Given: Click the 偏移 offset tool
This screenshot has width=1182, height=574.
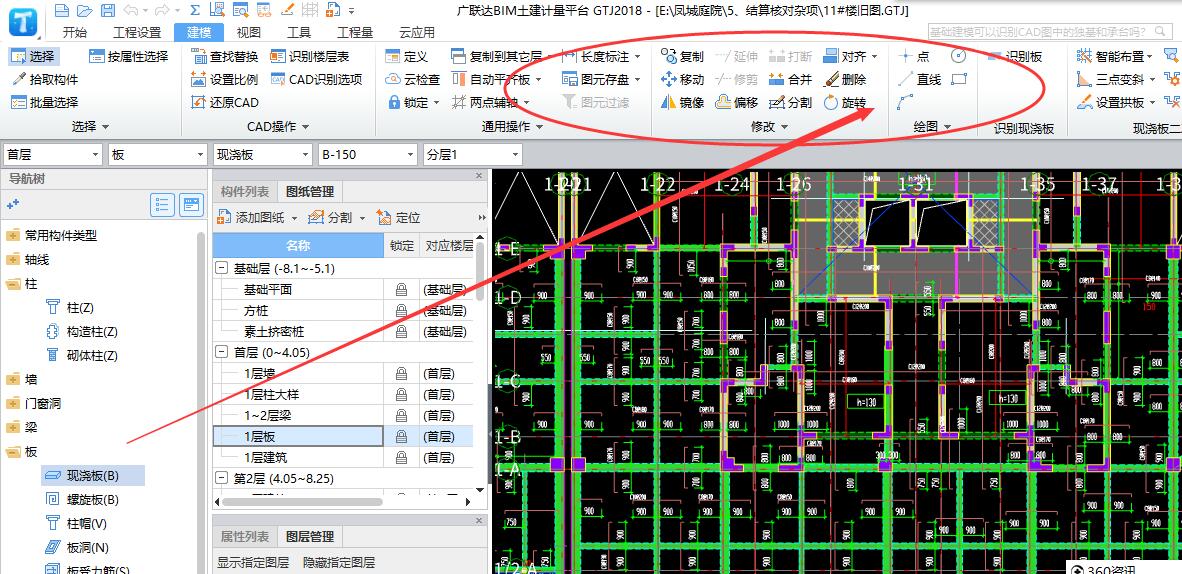Looking at the screenshot, I should click(x=736, y=103).
